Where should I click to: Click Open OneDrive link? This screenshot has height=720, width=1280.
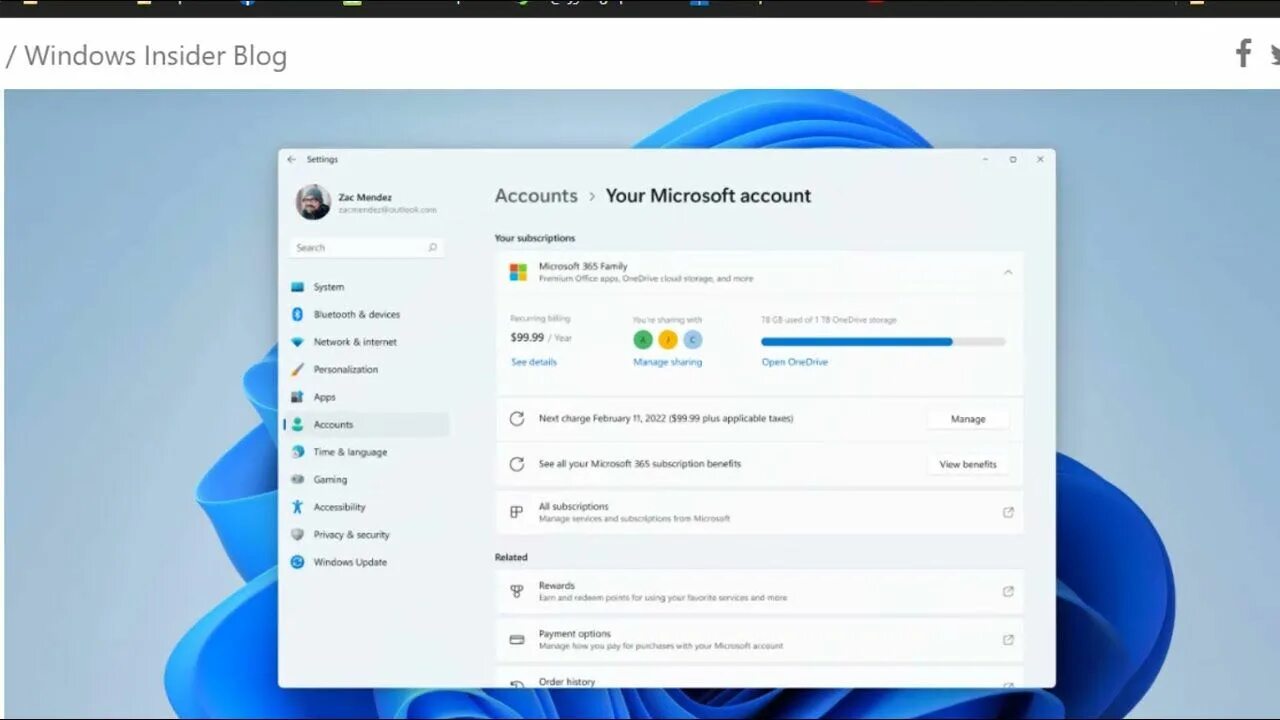(795, 362)
